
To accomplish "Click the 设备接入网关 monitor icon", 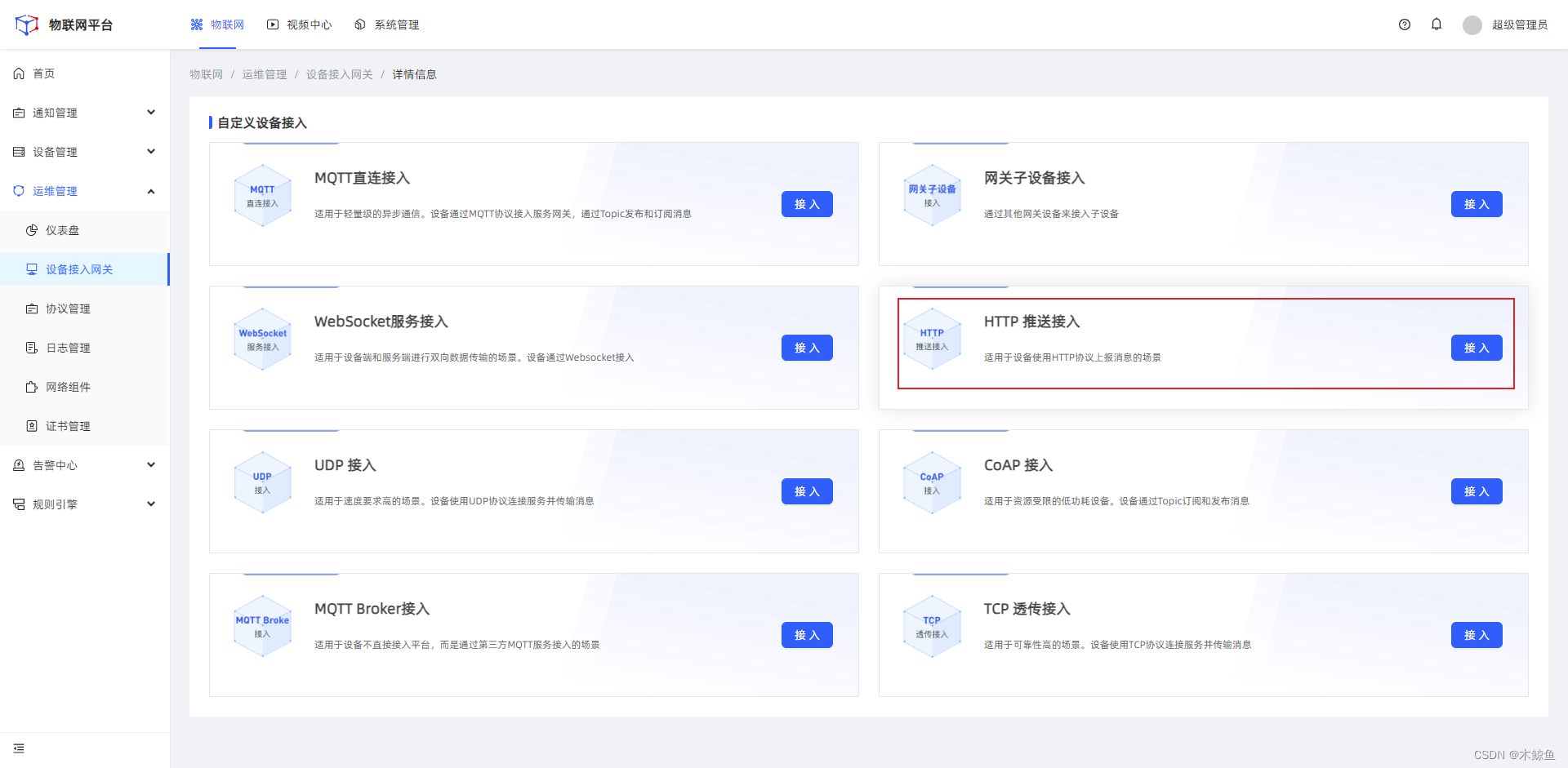I will [x=32, y=269].
